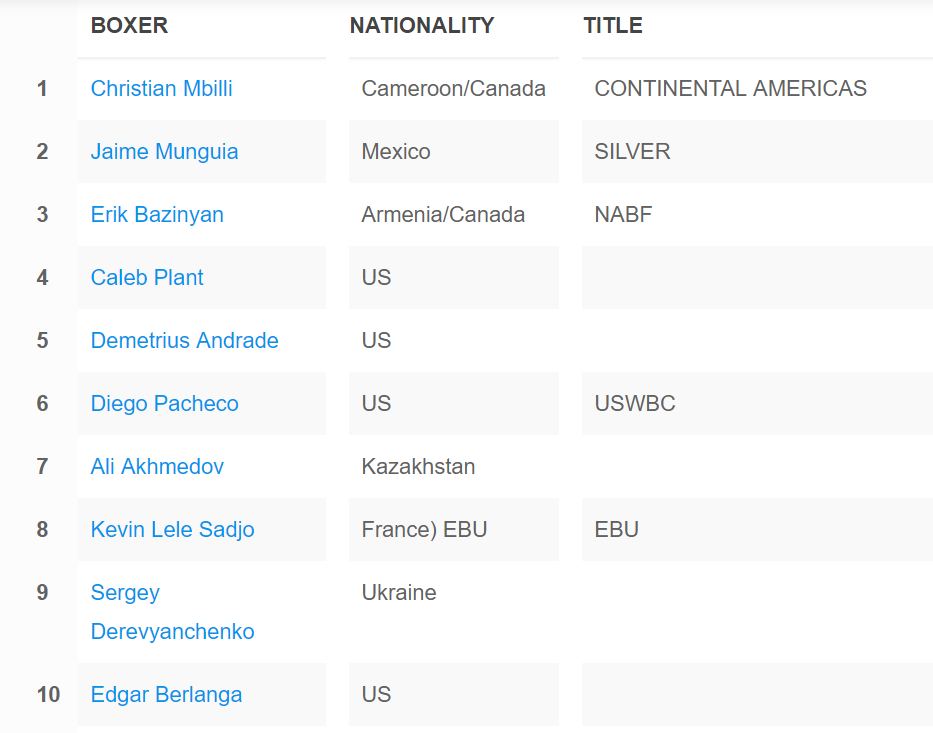Click the NATIONALITY column header
This screenshot has height=733, width=933.
coord(422,26)
